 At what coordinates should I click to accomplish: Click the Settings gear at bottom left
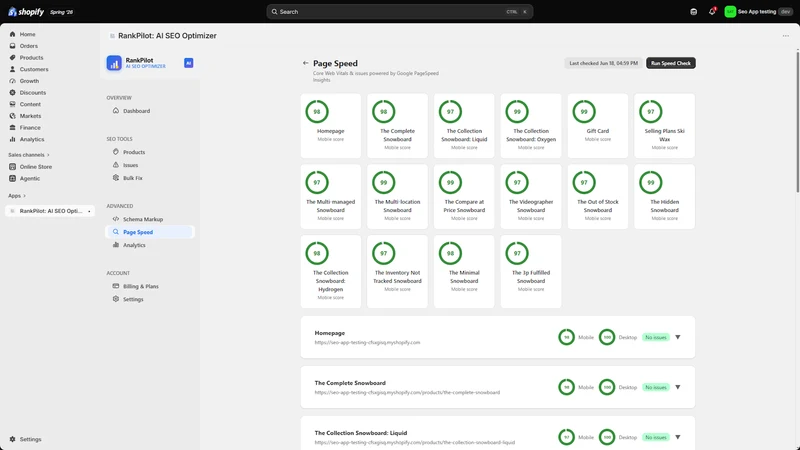click(x=12, y=439)
